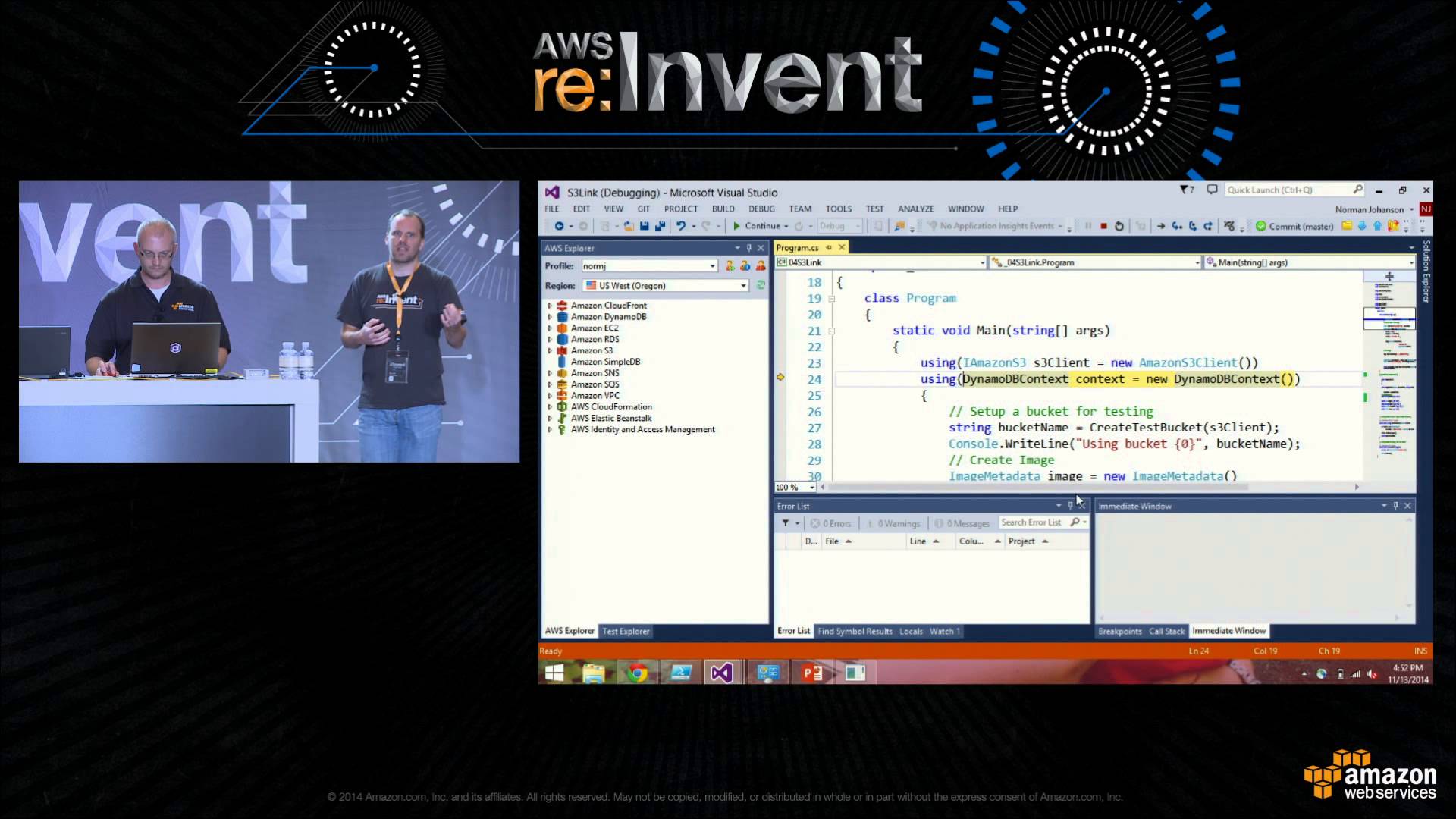Viewport: 1456px width, 819px height.
Task: Toggle auto-hide pin on AWS Explorer panel
Action: (748, 248)
